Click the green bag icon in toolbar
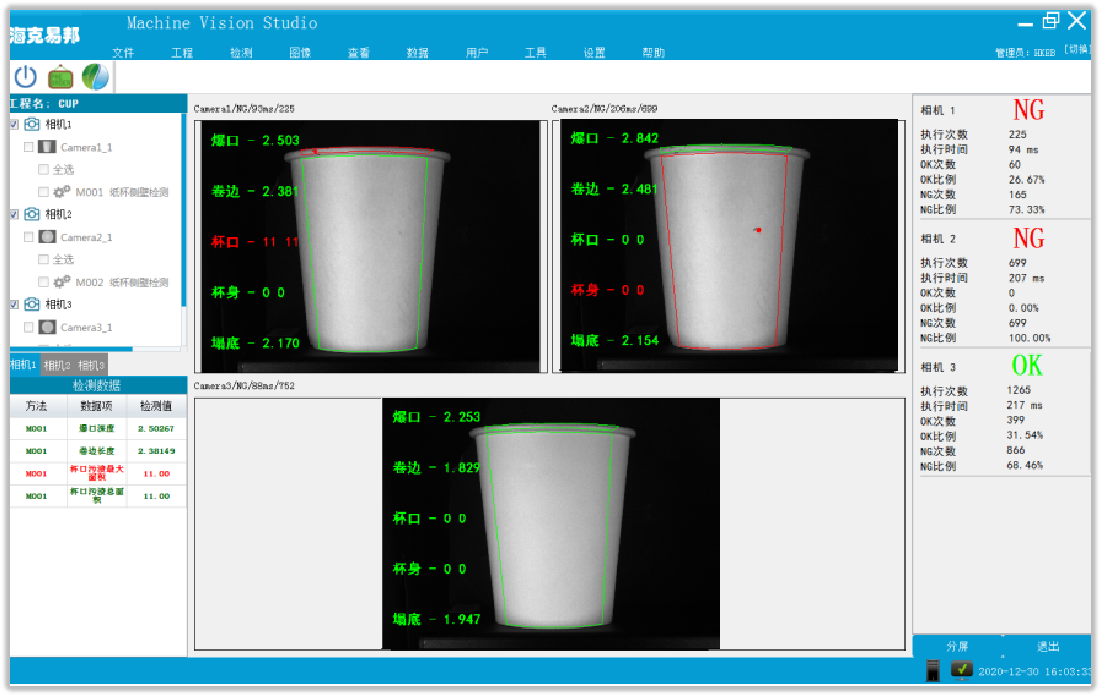 [61, 77]
